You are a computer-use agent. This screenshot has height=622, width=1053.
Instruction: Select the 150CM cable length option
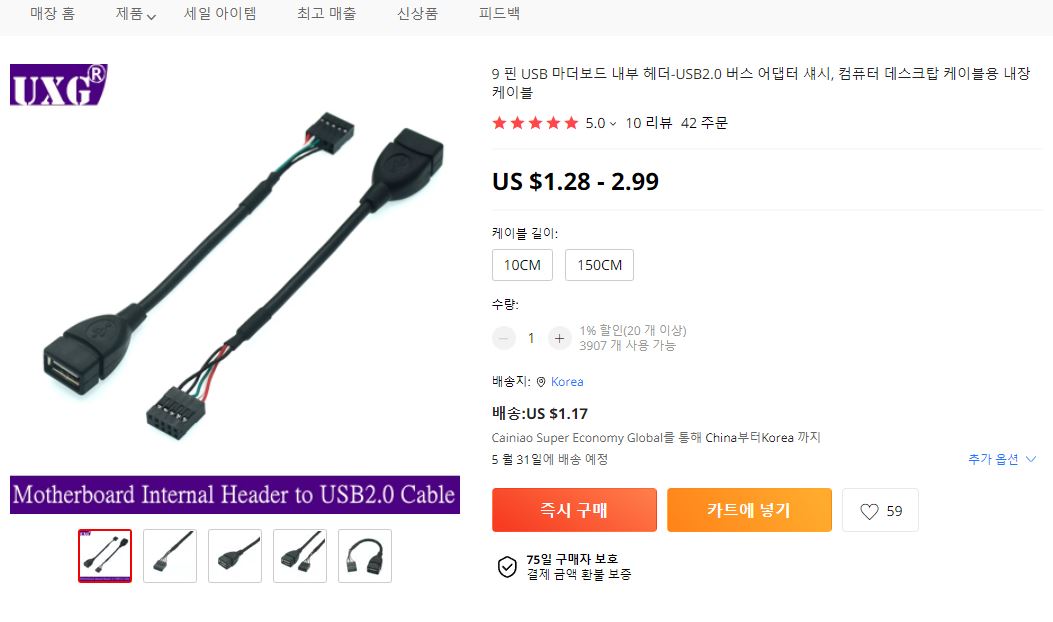tap(599, 265)
